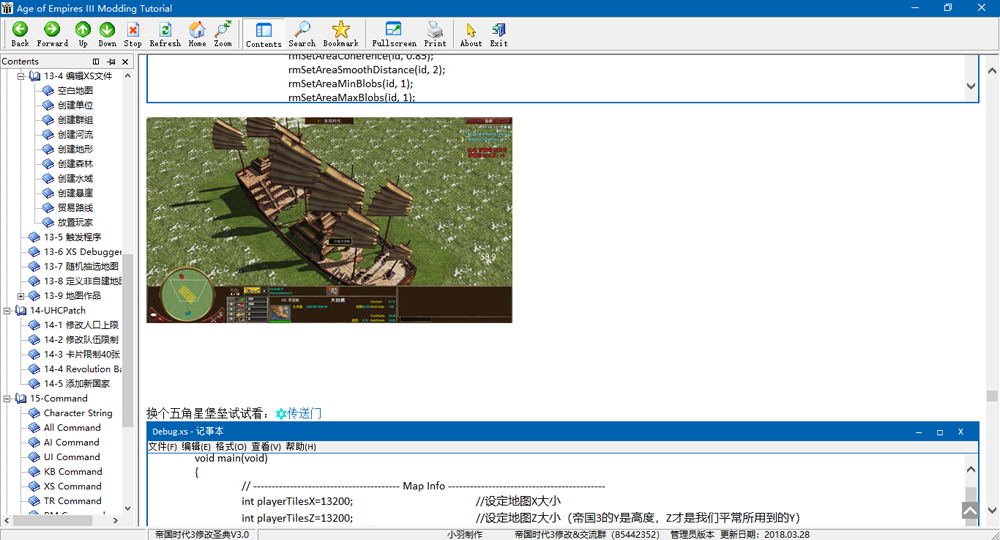Select the 14-1 修改人口上限 topic
Image resolution: width=1000 pixels, height=540 pixels.
[81, 325]
